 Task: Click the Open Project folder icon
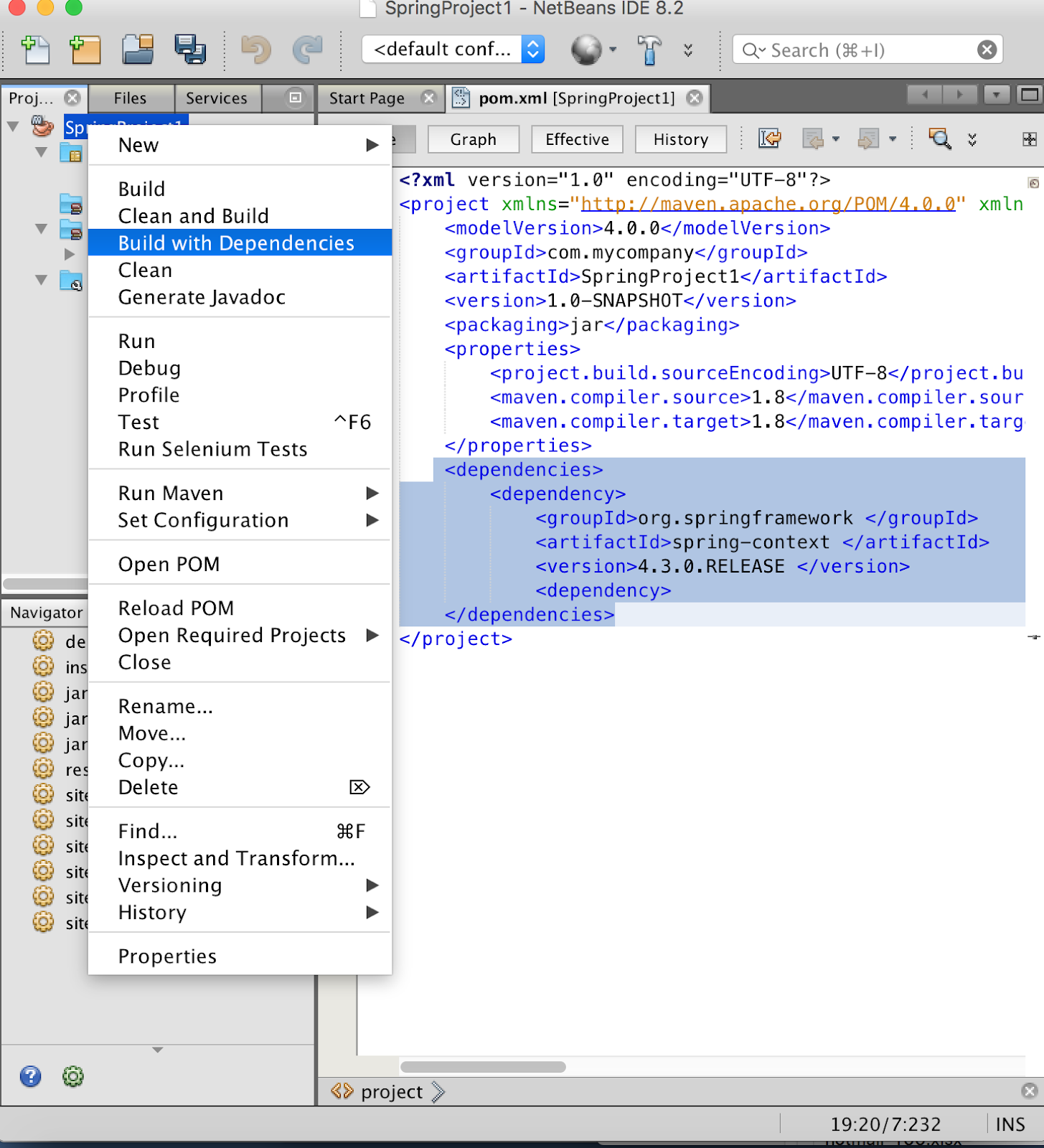[138, 50]
